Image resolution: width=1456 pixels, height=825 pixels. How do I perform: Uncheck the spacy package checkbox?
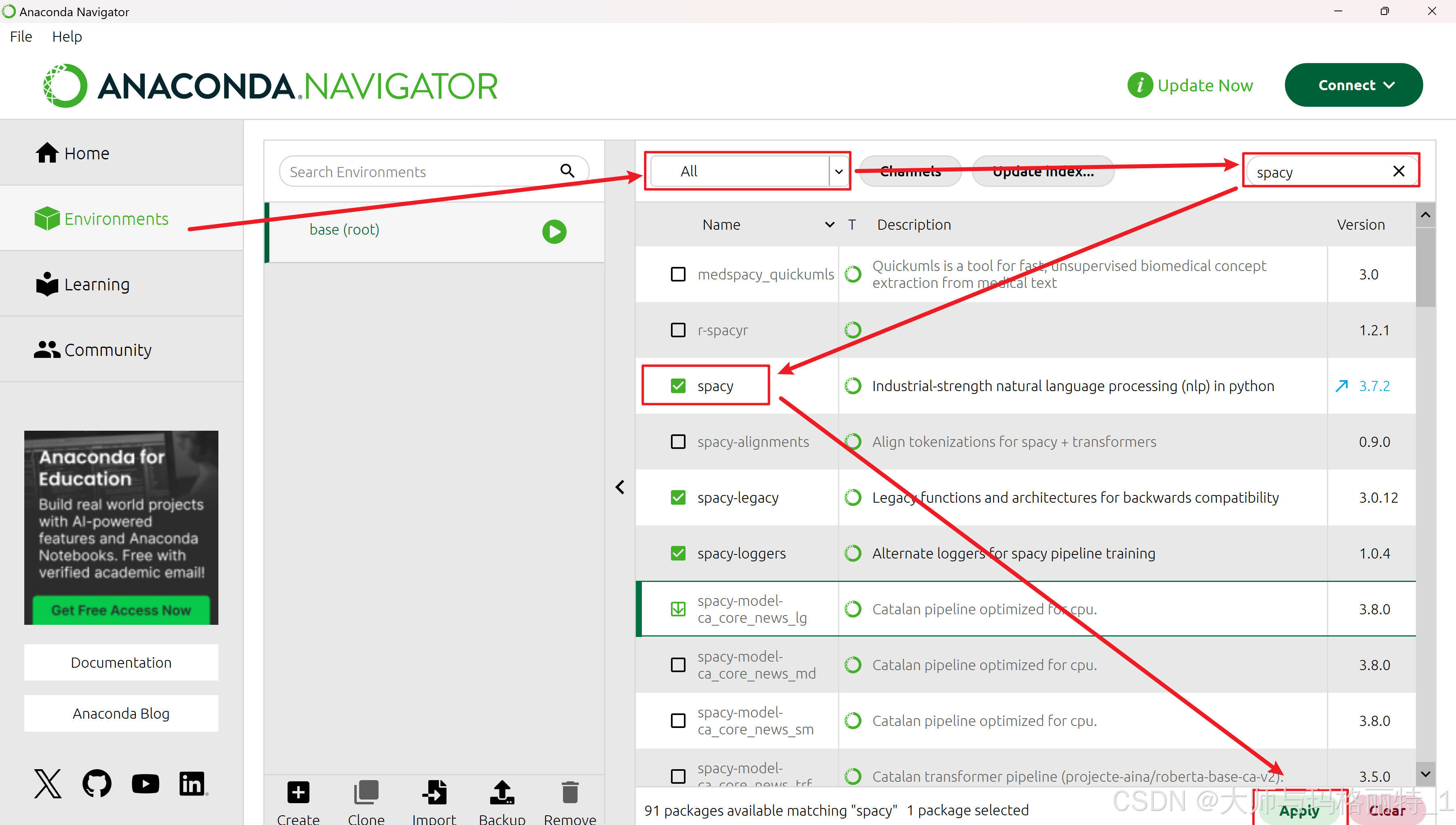(x=677, y=386)
